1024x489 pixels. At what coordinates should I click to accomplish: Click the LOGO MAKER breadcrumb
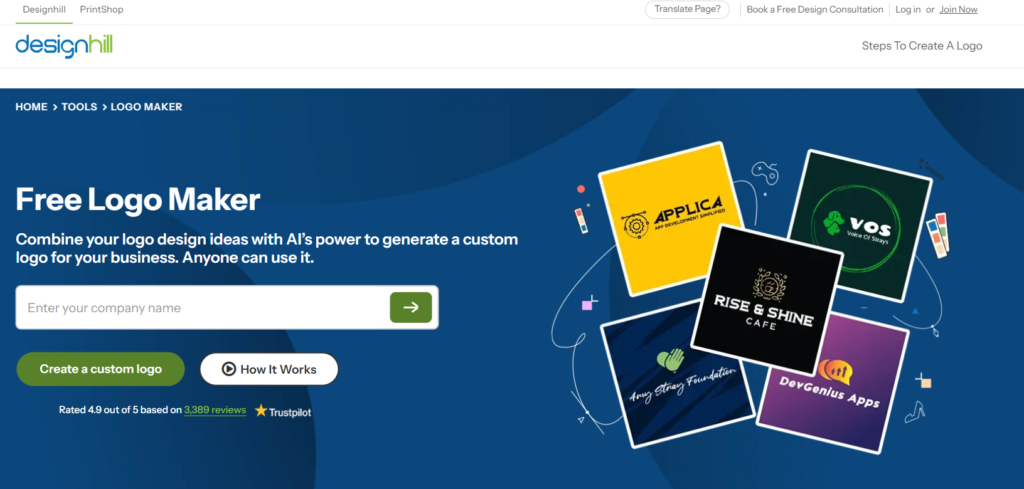point(146,107)
